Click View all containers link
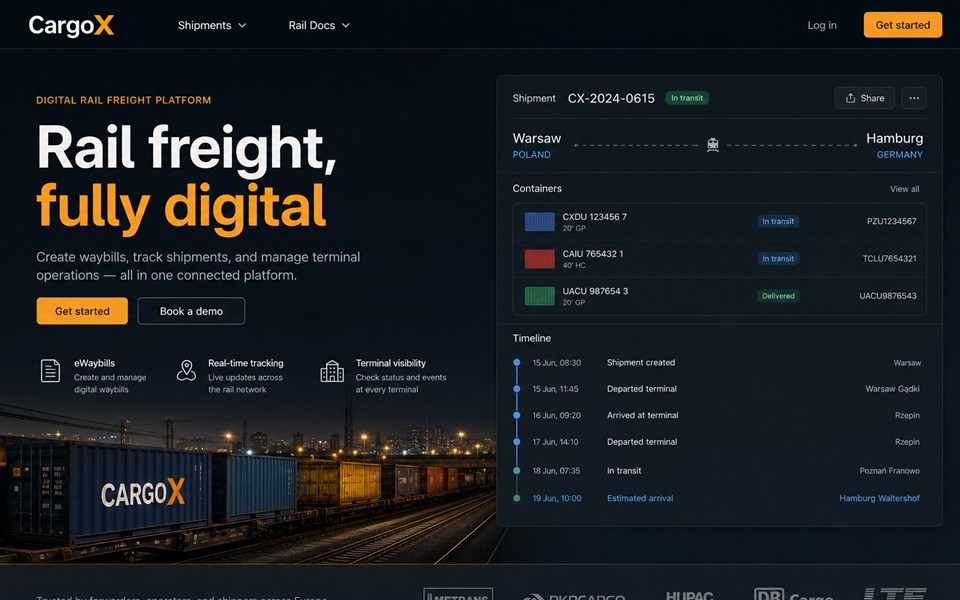This screenshot has width=960, height=600. pyautogui.click(x=904, y=189)
